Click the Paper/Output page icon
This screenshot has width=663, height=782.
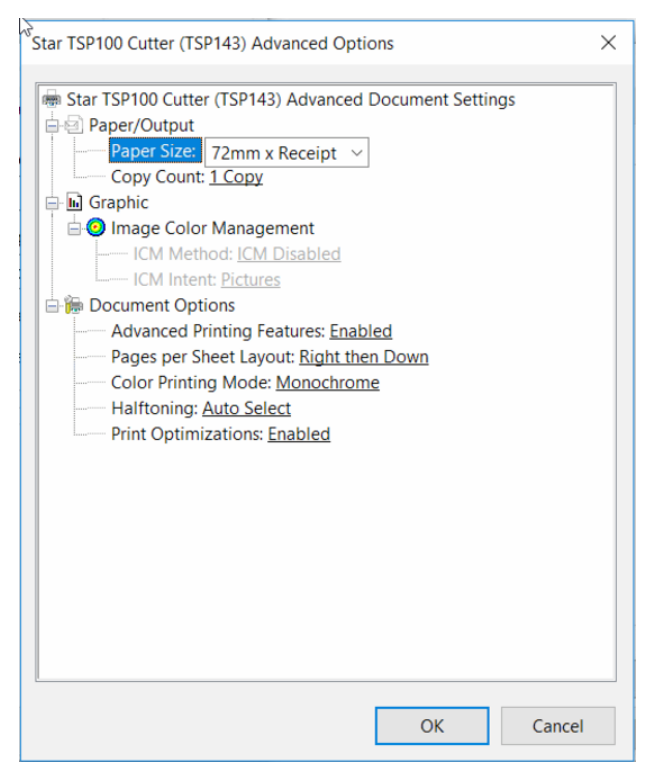pos(74,126)
